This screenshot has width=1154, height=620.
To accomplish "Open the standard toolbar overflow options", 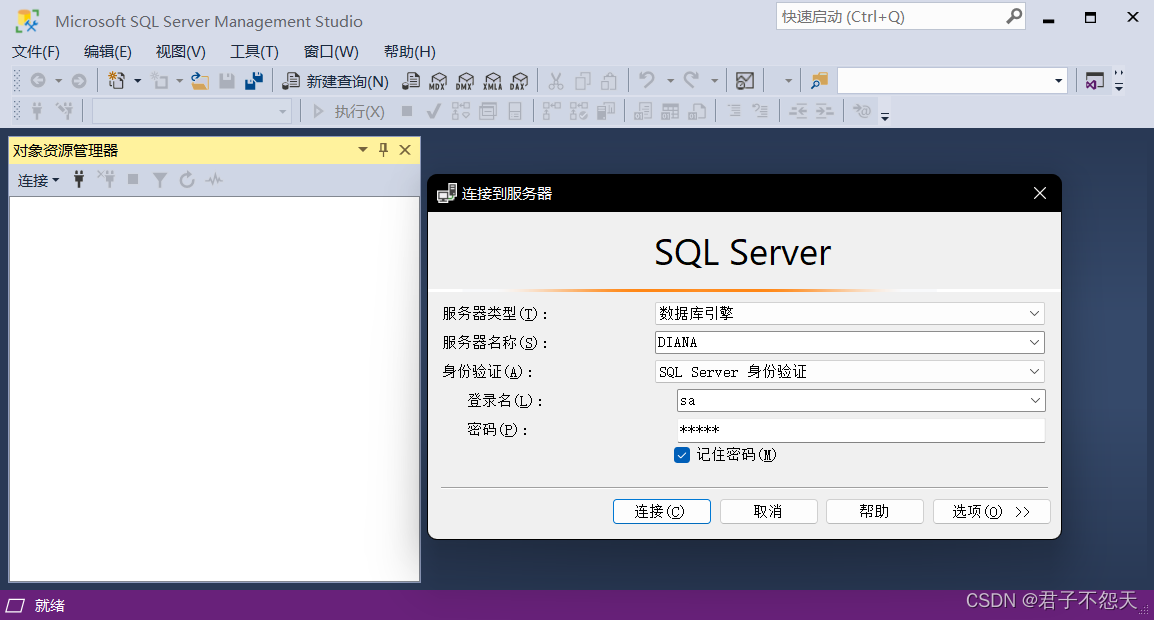I will click(x=1119, y=80).
